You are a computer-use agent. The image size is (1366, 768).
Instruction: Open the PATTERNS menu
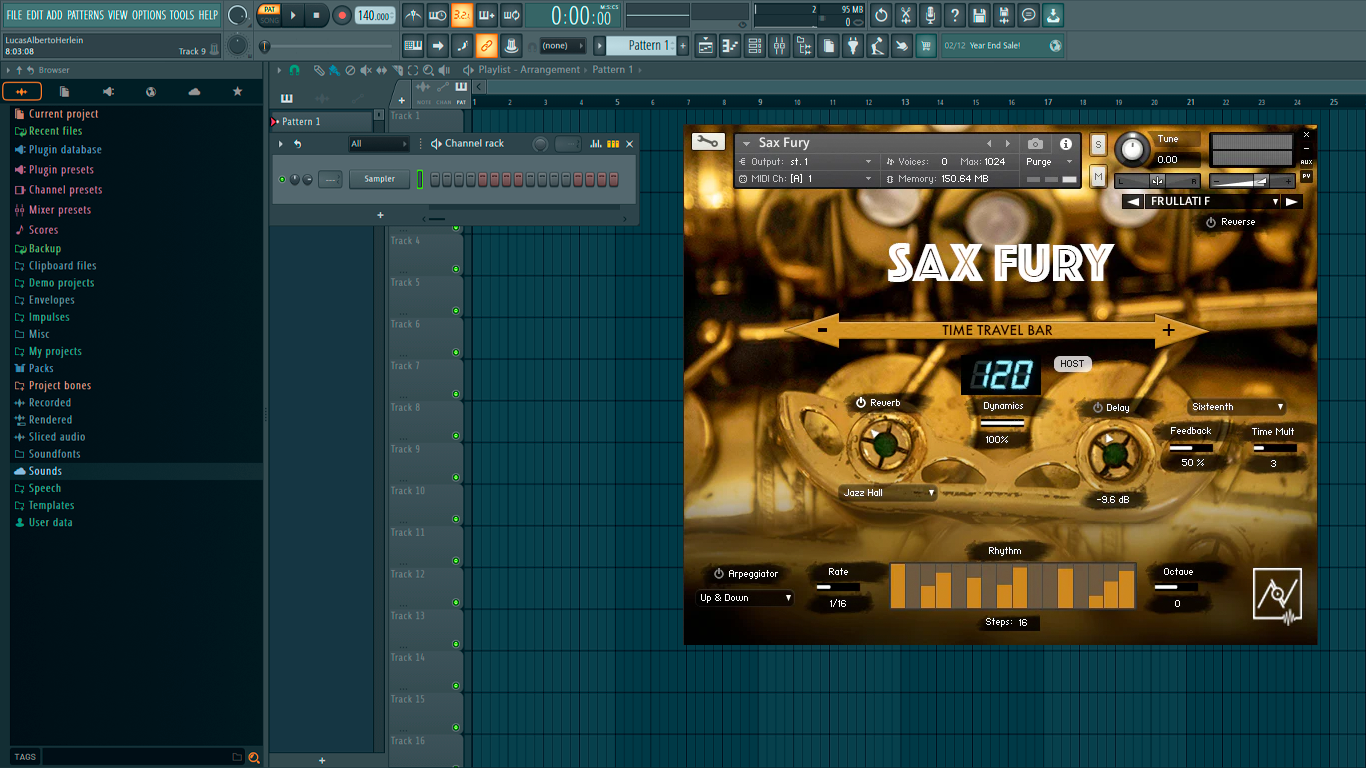point(85,15)
